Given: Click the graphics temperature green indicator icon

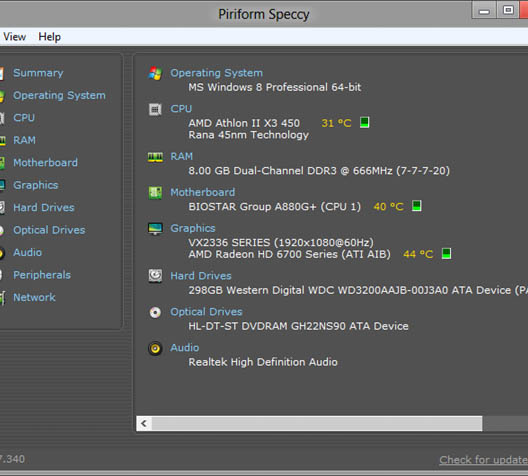Looking at the screenshot, I should pyautogui.click(x=447, y=253).
